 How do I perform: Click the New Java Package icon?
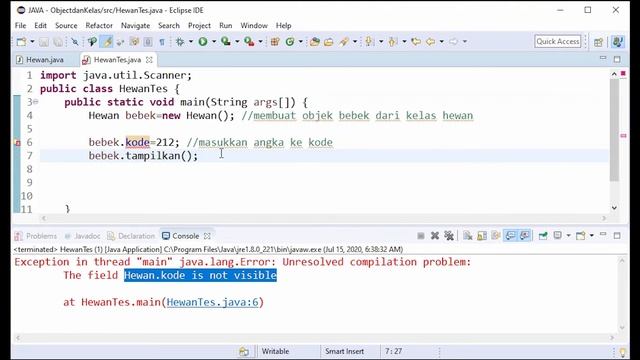coord(275,42)
